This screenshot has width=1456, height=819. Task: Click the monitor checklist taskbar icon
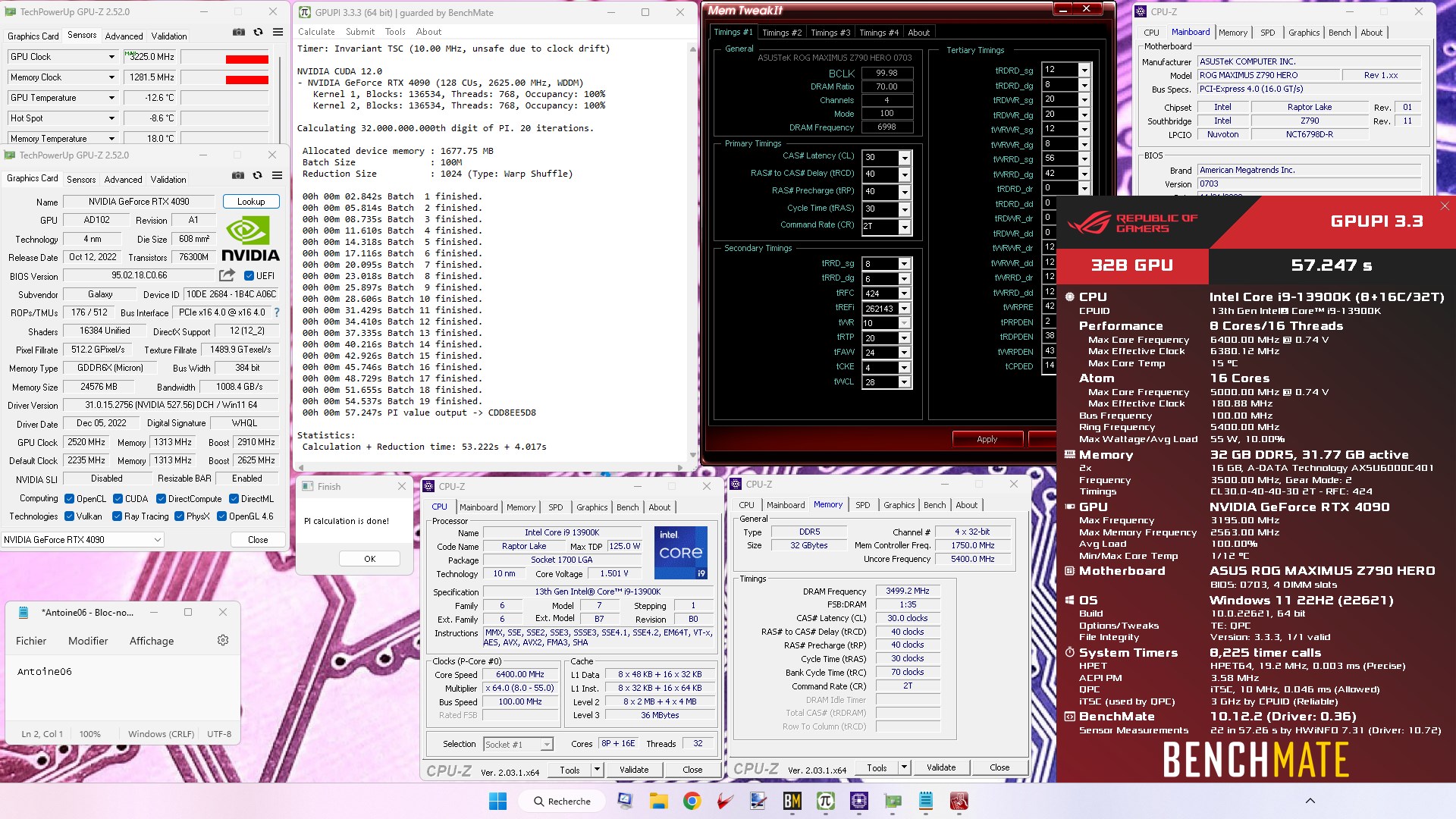pyautogui.click(x=625, y=801)
